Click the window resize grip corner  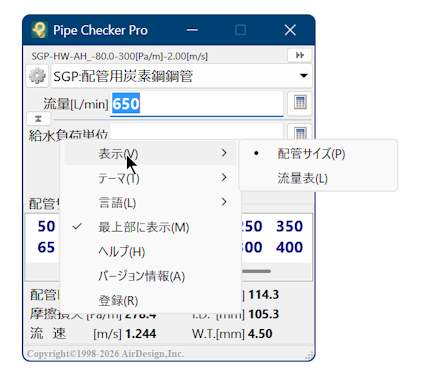point(309,355)
